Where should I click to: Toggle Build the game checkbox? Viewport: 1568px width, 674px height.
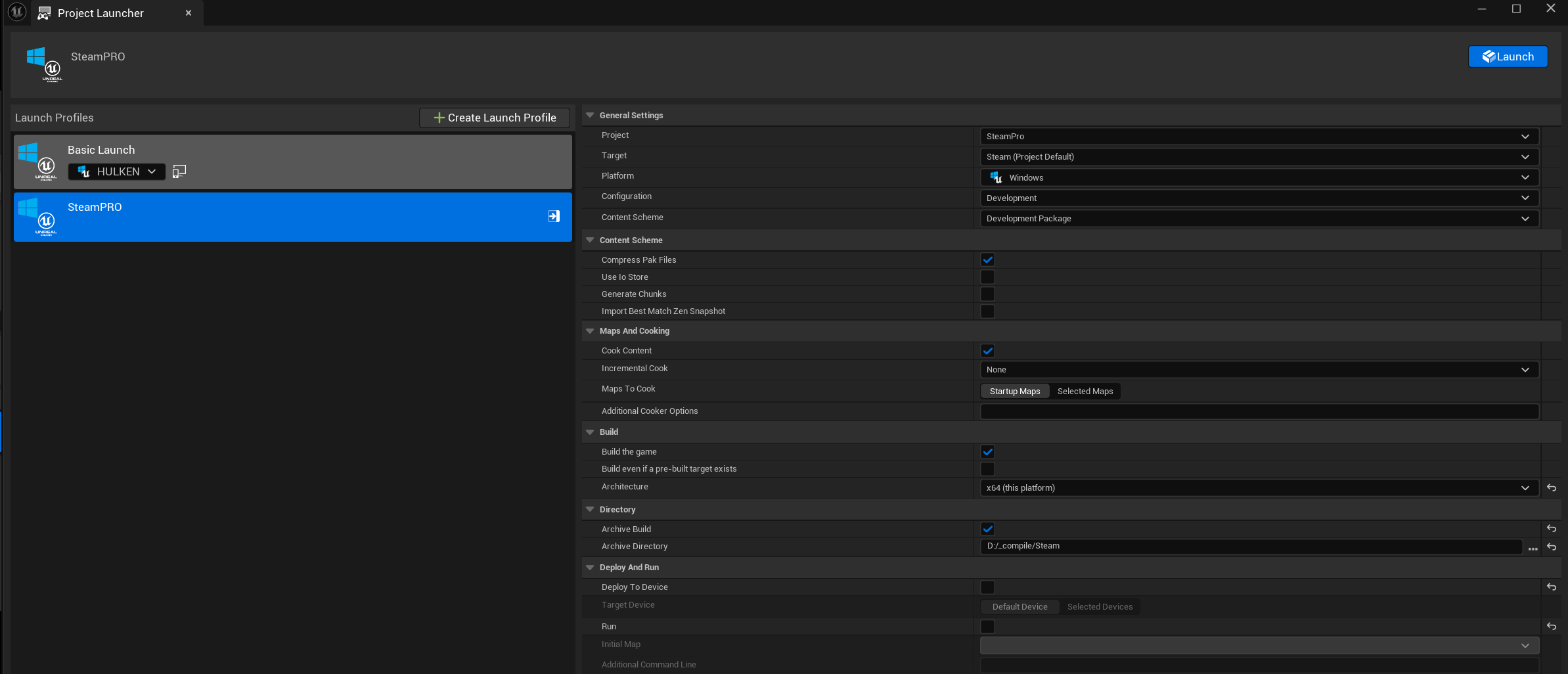987,451
